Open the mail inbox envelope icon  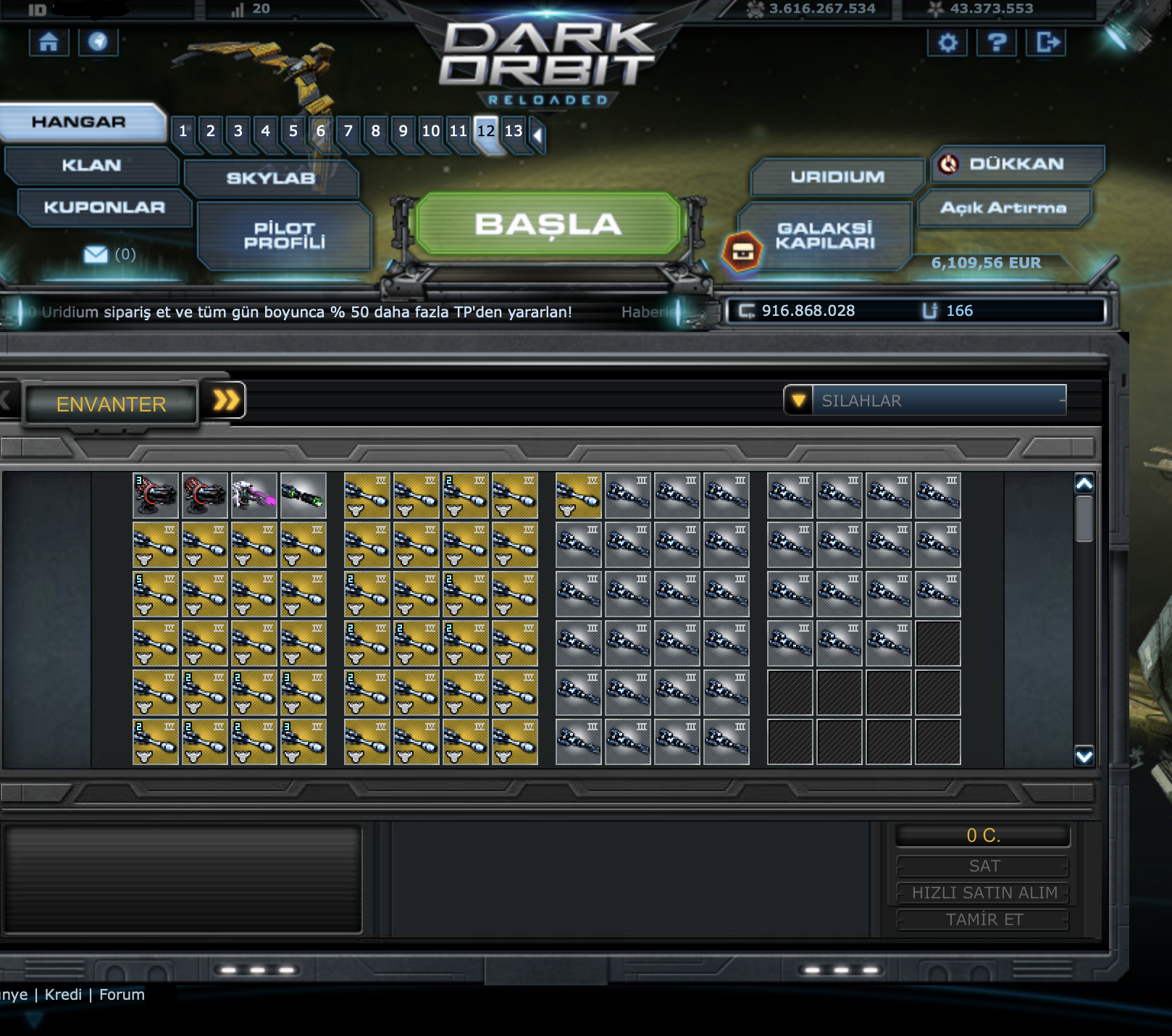[x=95, y=254]
